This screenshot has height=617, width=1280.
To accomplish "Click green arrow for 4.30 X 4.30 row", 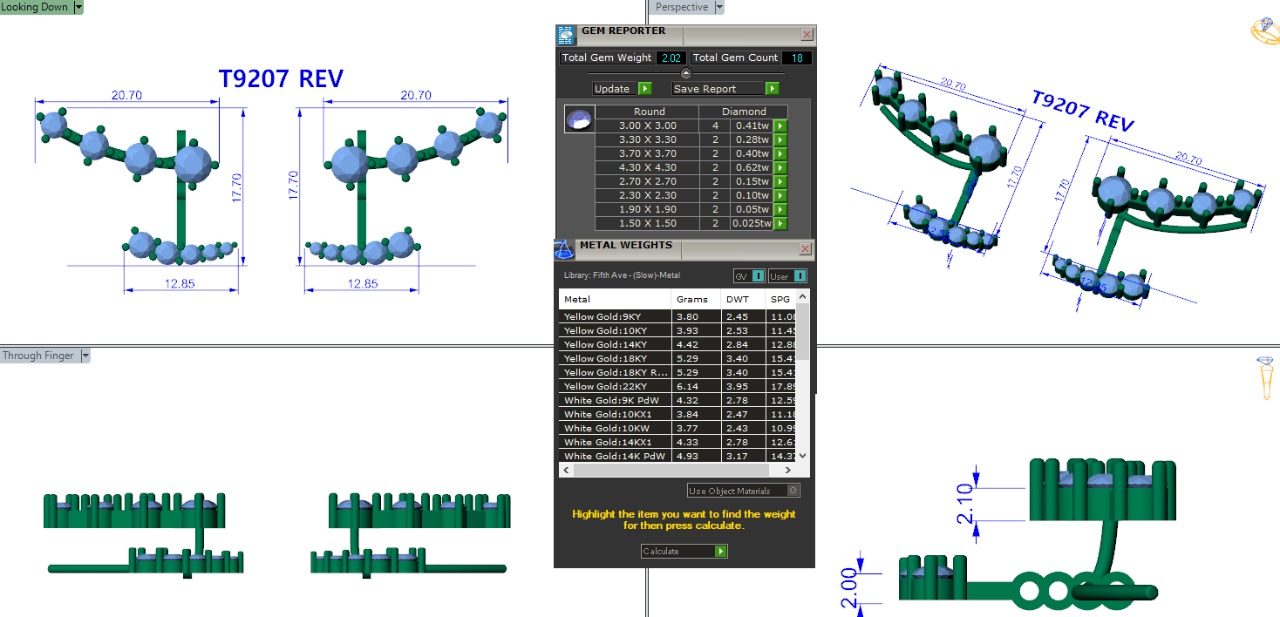I will pos(780,168).
